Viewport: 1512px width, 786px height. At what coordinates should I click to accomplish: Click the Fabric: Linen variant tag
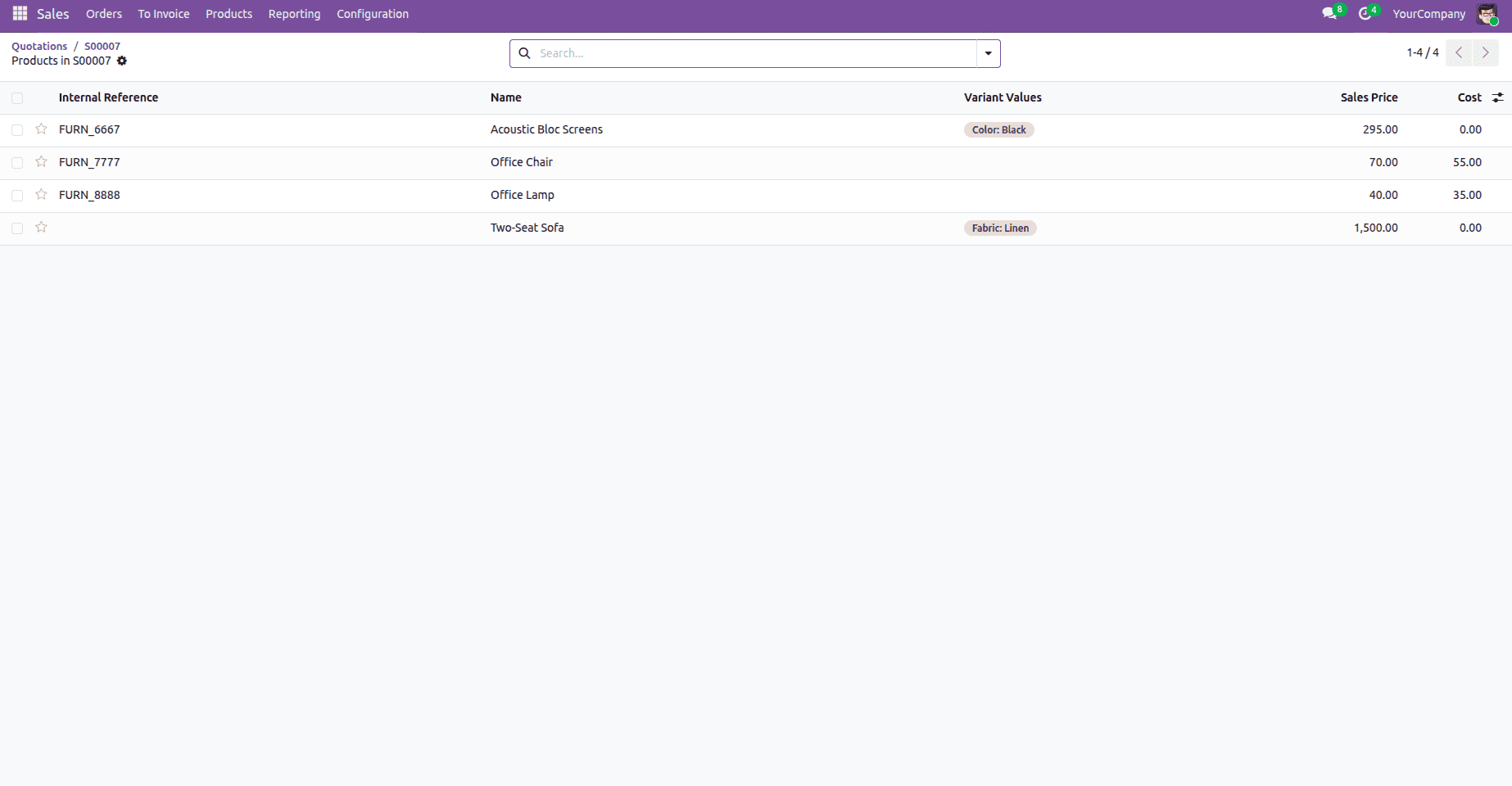[1000, 228]
